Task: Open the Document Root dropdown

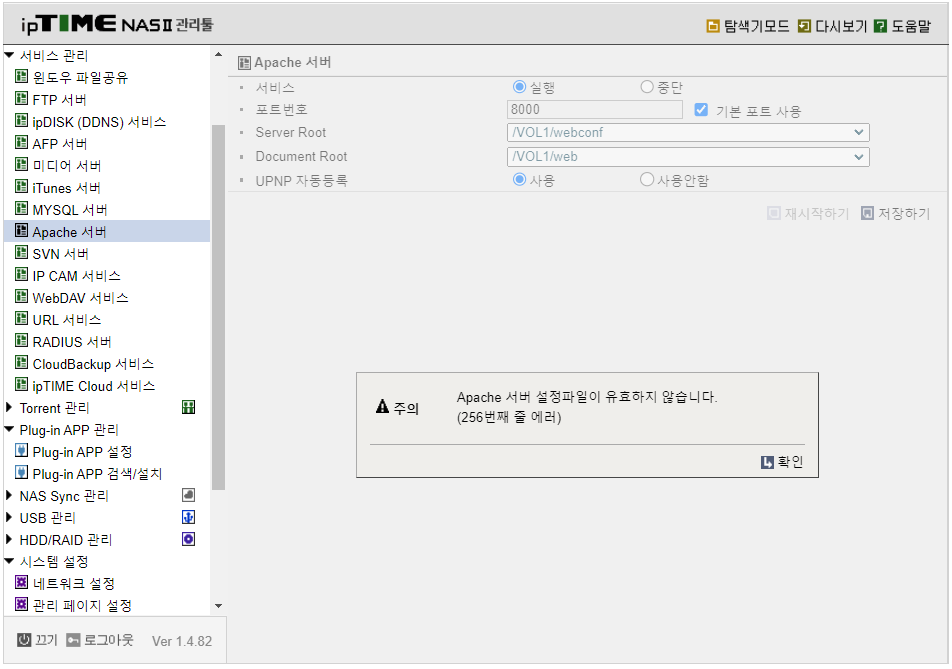Action: point(688,157)
